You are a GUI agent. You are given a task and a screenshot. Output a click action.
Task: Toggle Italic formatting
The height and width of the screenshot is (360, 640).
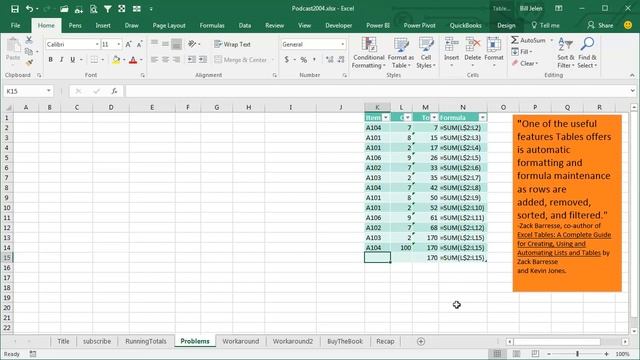[x=62, y=60]
